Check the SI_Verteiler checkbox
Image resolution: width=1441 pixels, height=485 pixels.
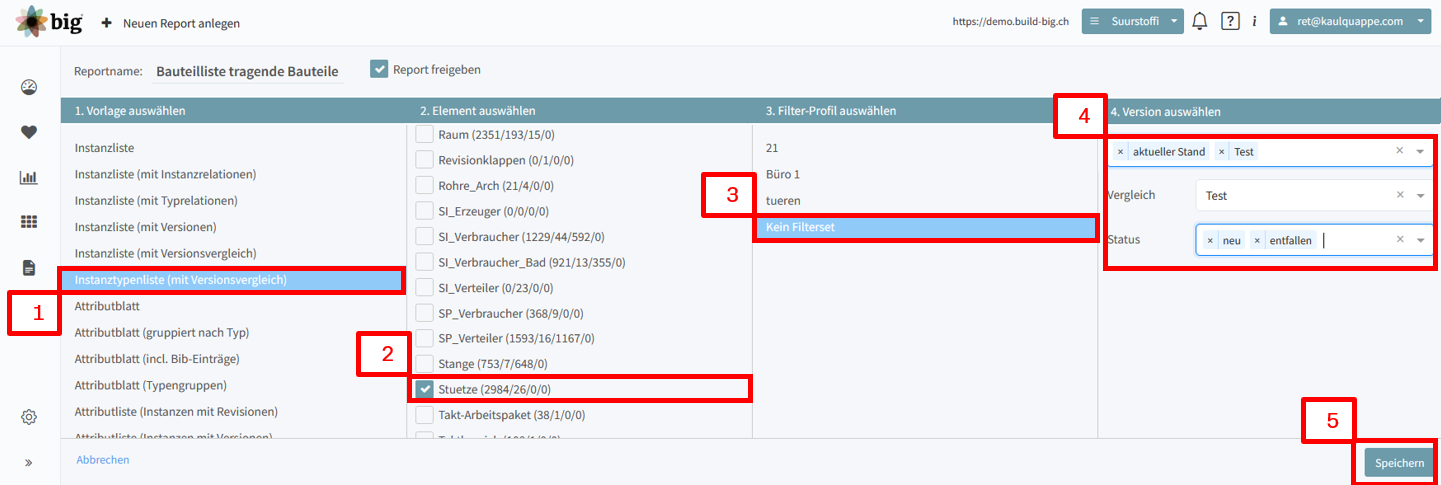(425, 287)
